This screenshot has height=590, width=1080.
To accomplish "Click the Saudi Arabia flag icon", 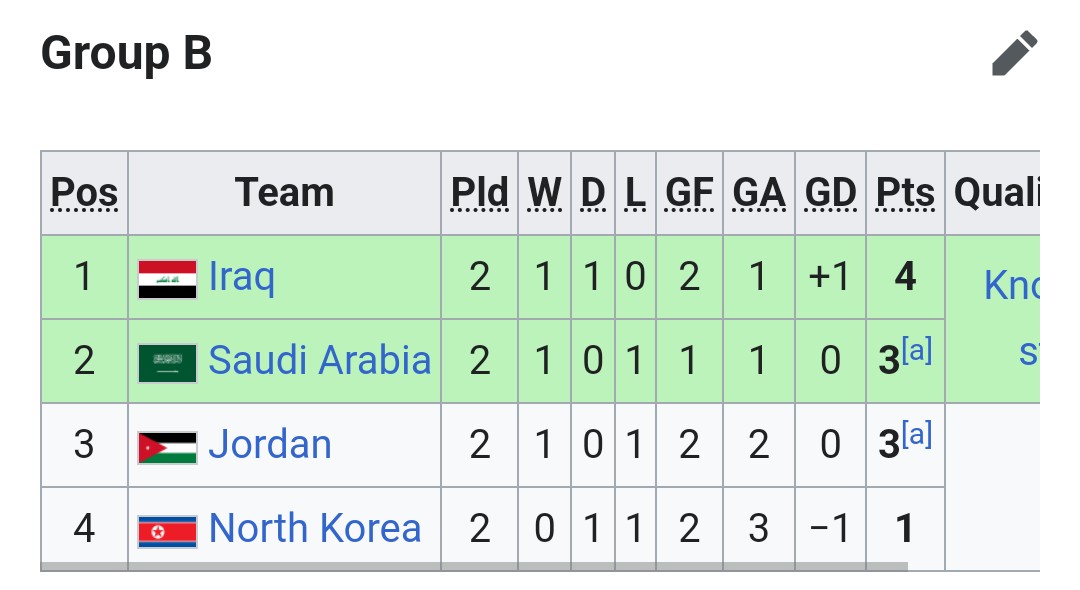I will [167, 363].
